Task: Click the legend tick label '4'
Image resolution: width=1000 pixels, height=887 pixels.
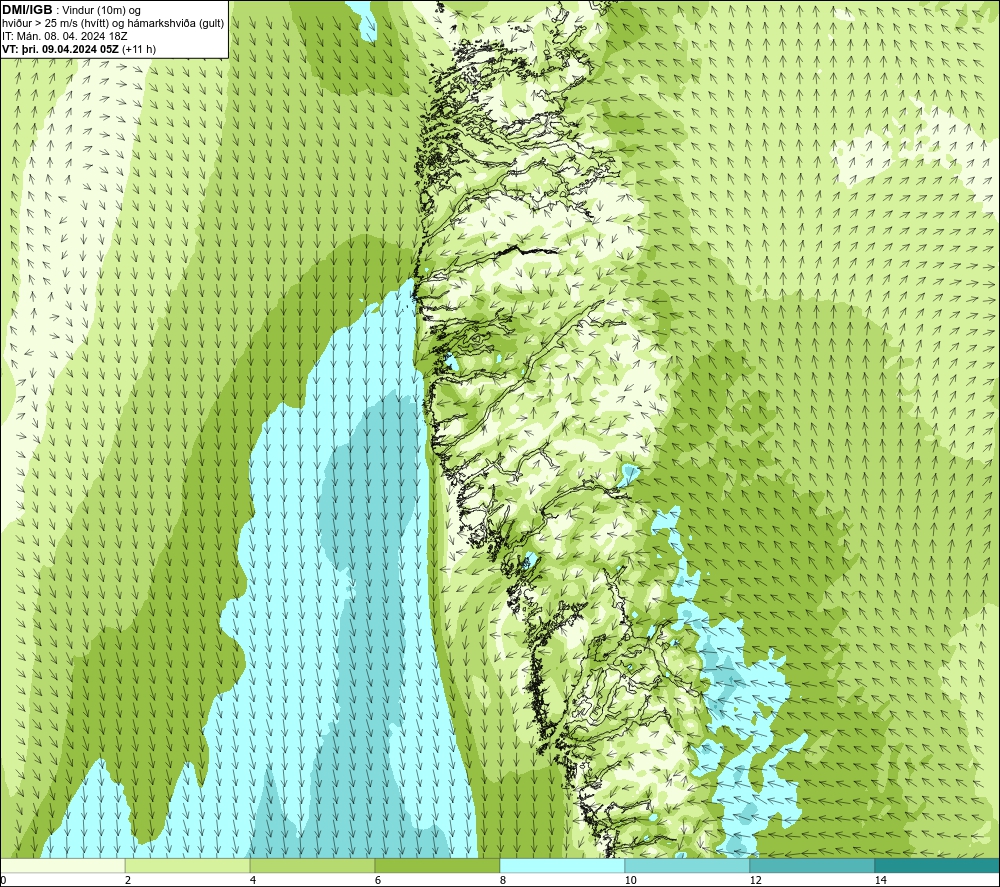Action: pyautogui.click(x=253, y=880)
